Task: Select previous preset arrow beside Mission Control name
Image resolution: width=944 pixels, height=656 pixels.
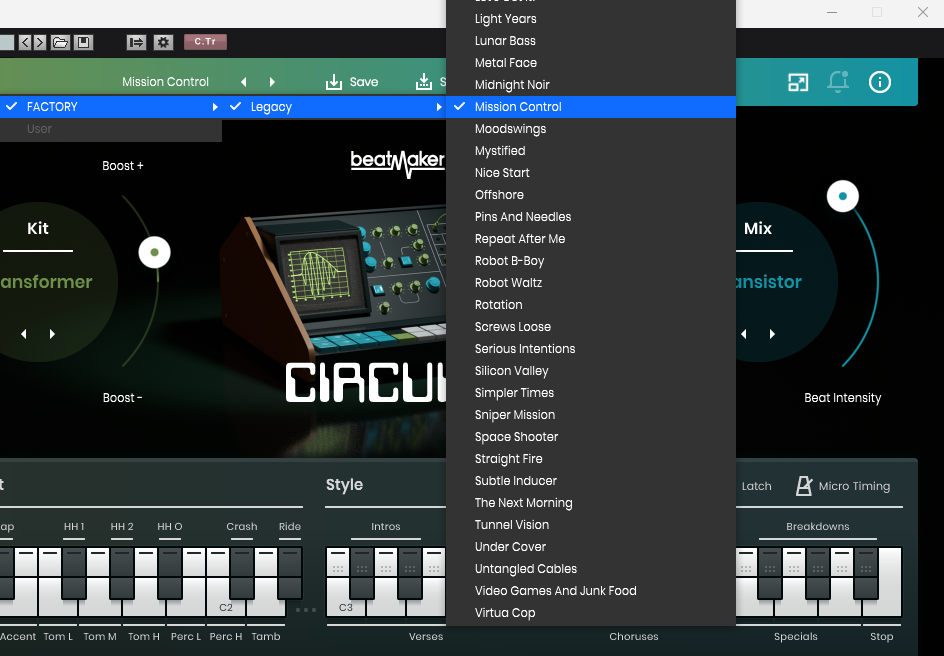Action: coord(244,82)
